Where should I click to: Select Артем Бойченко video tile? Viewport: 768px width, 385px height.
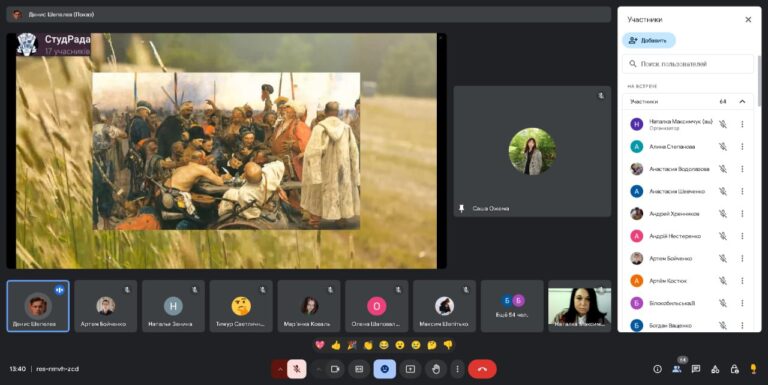(105, 306)
